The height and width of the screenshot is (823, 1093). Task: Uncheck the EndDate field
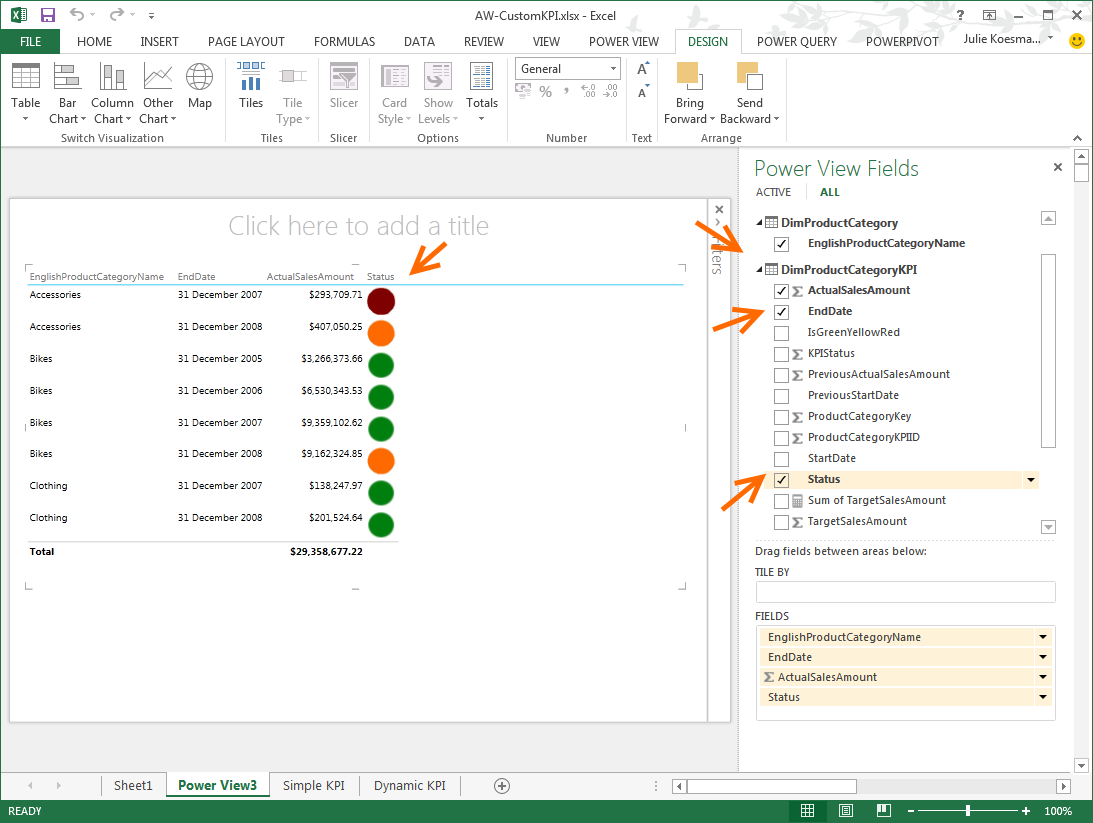(x=781, y=311)
